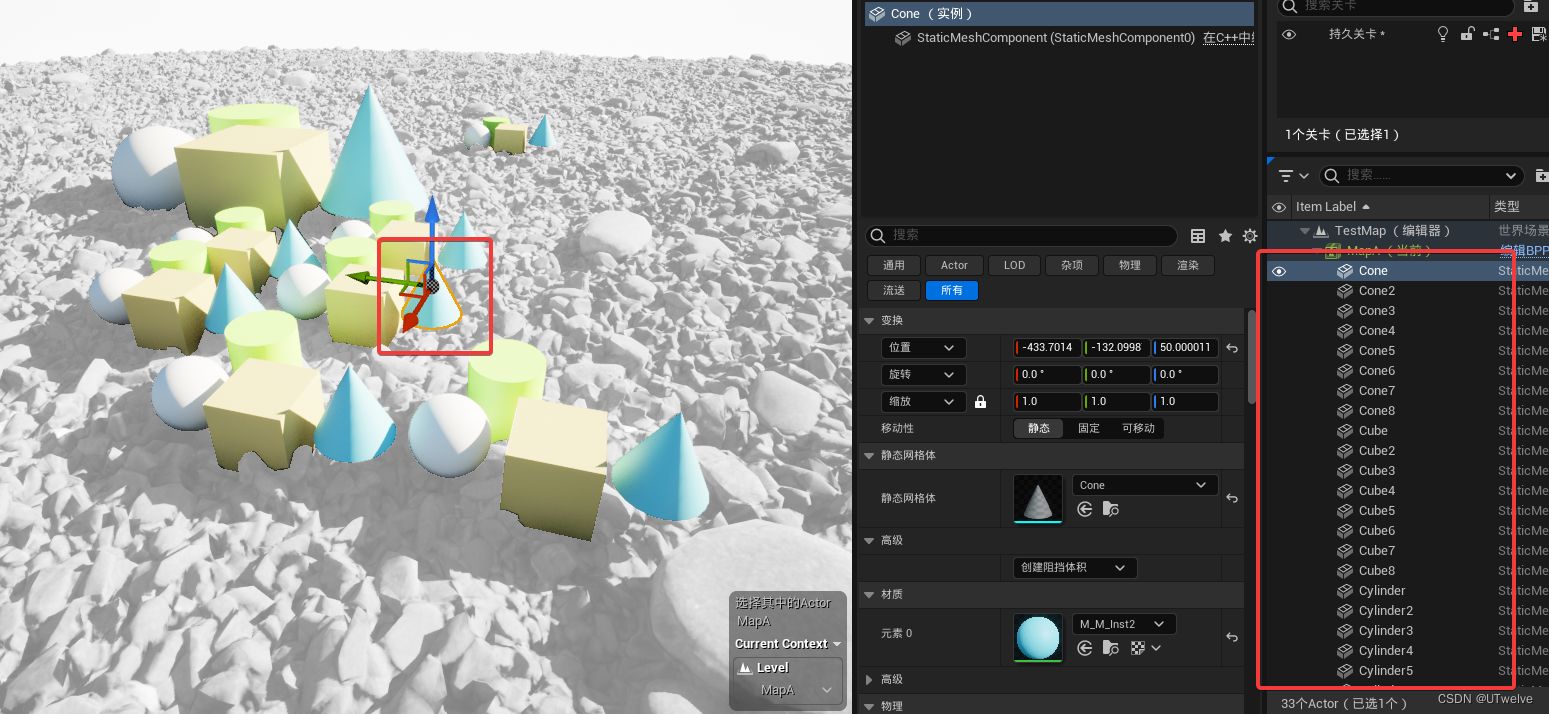Switch details to property matrix table view
1549x714 pixels.
coord(1198,236)
